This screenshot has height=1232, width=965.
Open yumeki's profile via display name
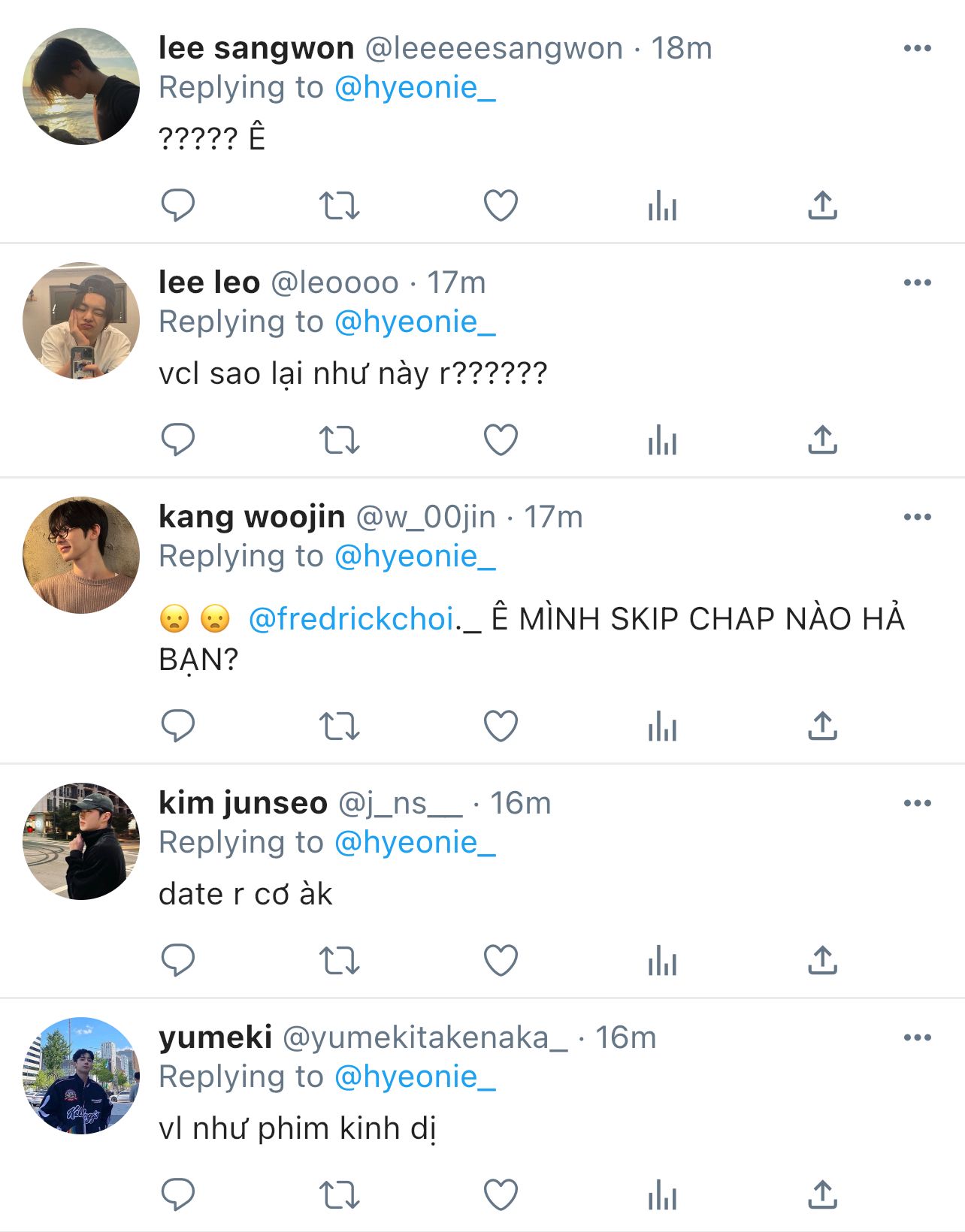tap(215, 1037)
